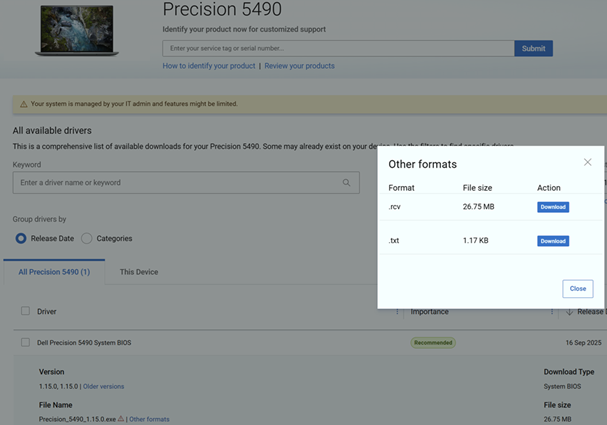The height and width of the screenshot is (425, 607).
Task: Click the warning icon in the IT admin banner
Action: (x=23, y=104)
